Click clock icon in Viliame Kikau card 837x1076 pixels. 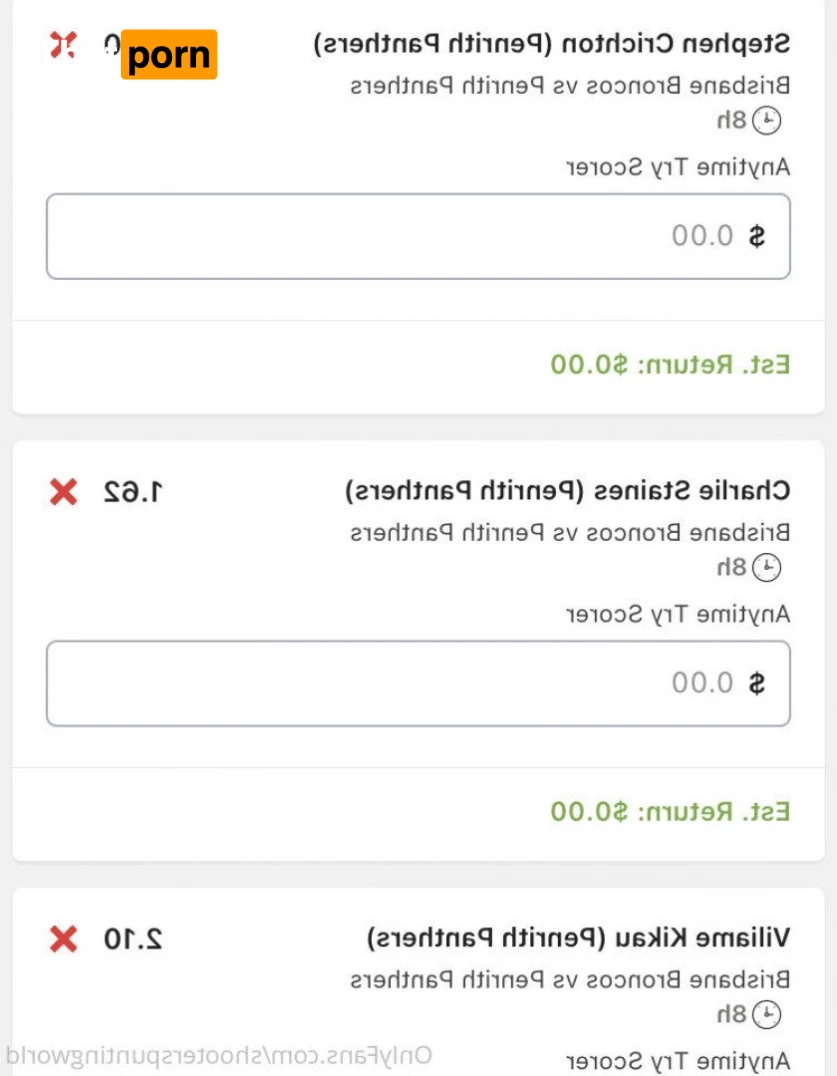[767, 1014]
